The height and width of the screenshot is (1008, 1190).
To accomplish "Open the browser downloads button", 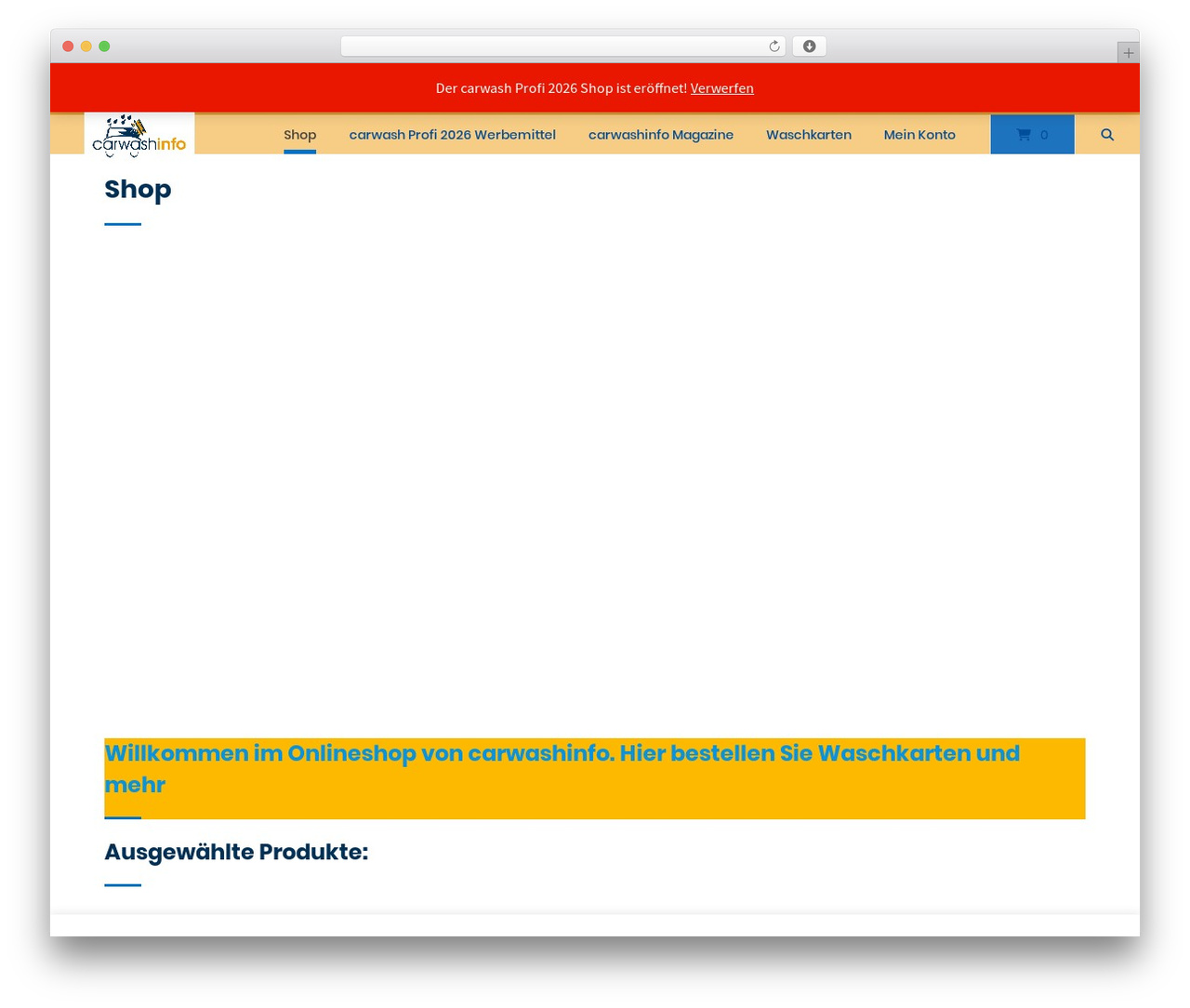I will pyautogui.click(x=810, y=46).
